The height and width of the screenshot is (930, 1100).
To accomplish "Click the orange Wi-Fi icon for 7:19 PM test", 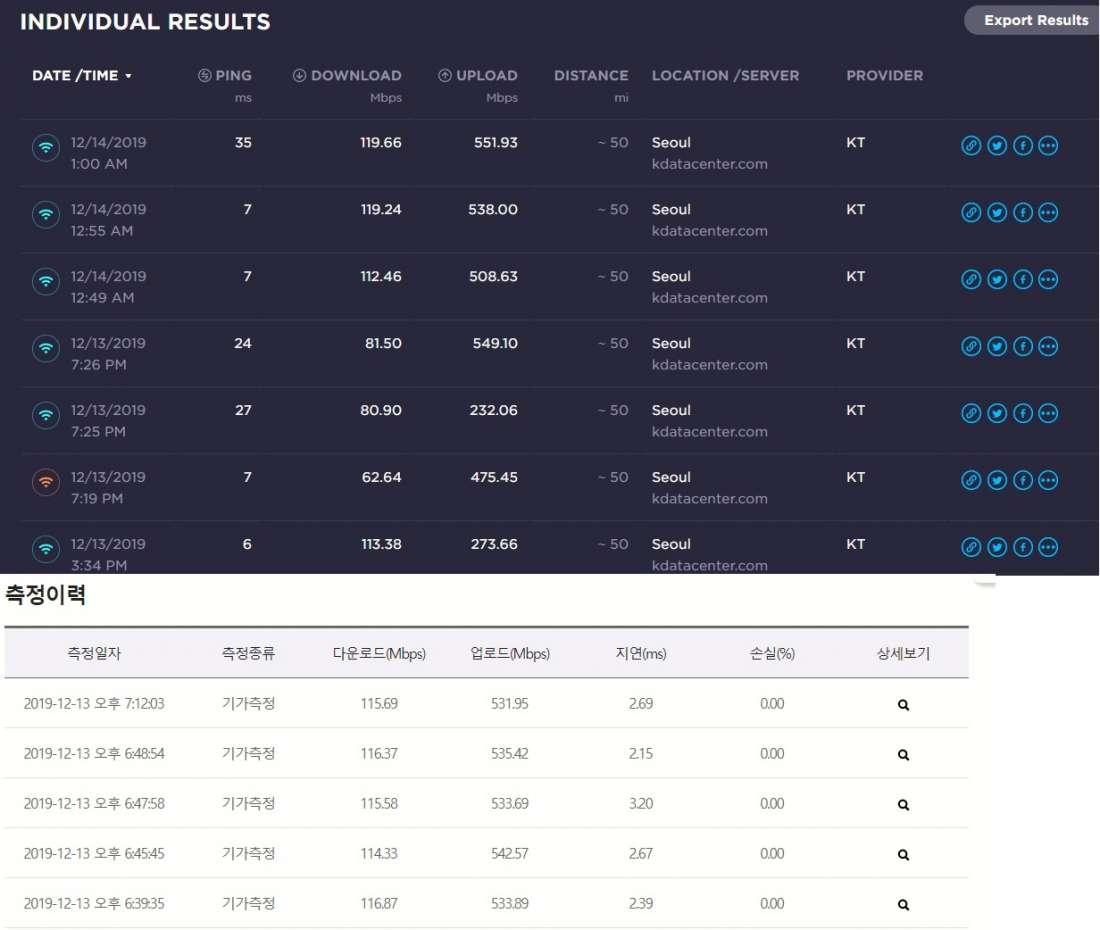I will coord(45,483).
